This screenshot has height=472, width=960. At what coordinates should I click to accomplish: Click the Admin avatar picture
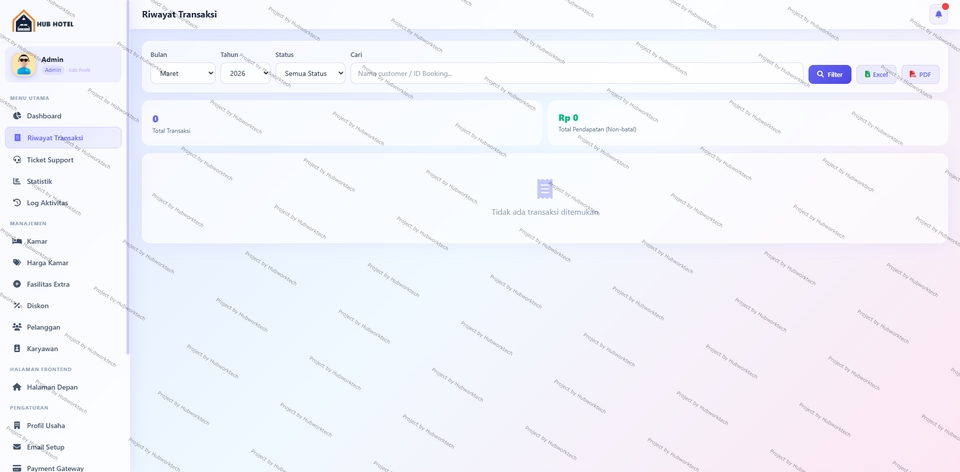pyautogui.click(x=24, y=64)
